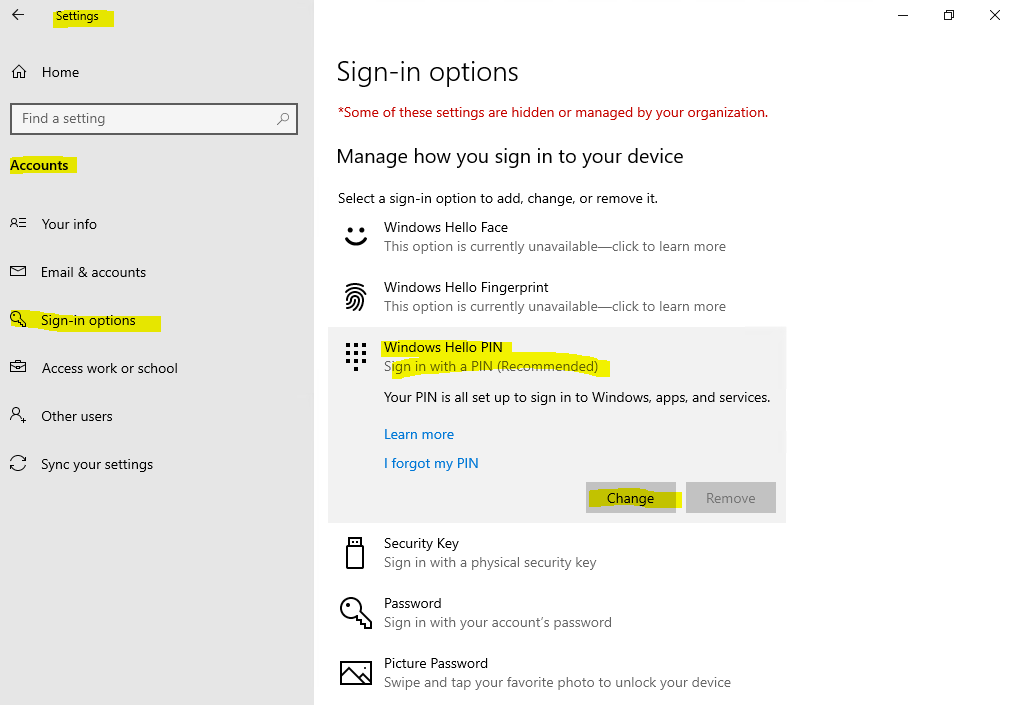1011x705 pixels.
Task: Open the Learn more link
Action: pyautogui.click(x=419, y=434)
